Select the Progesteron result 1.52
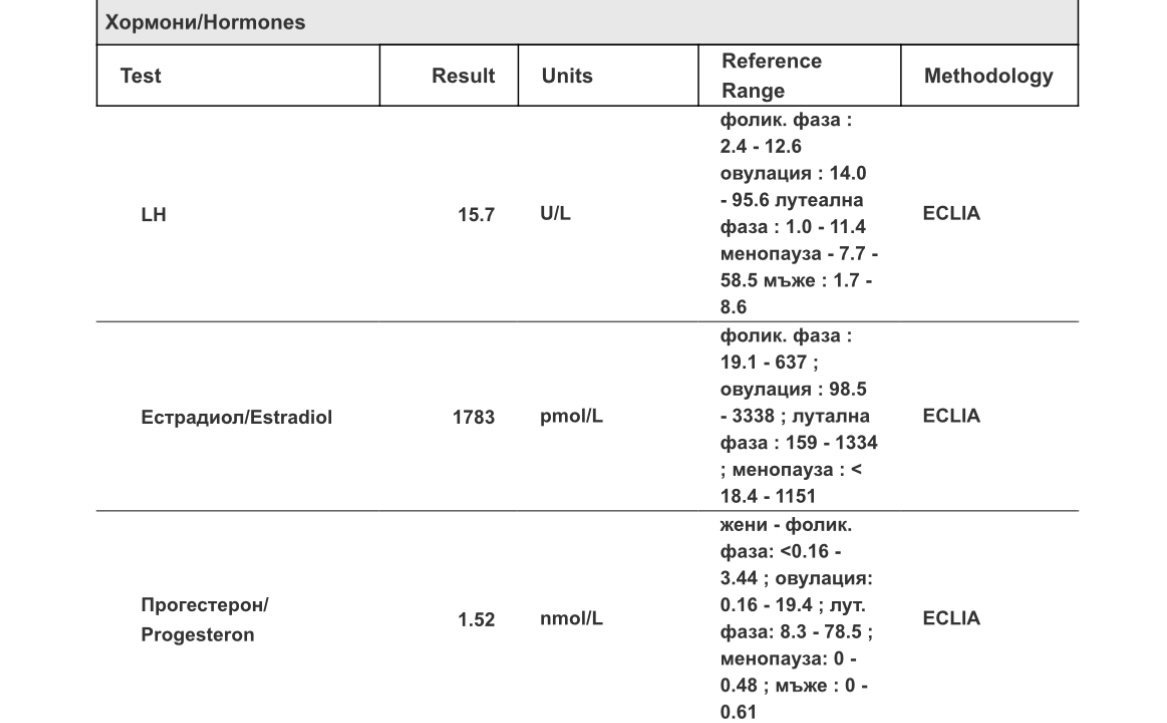 pyautogui.click(x=476, y=620)
